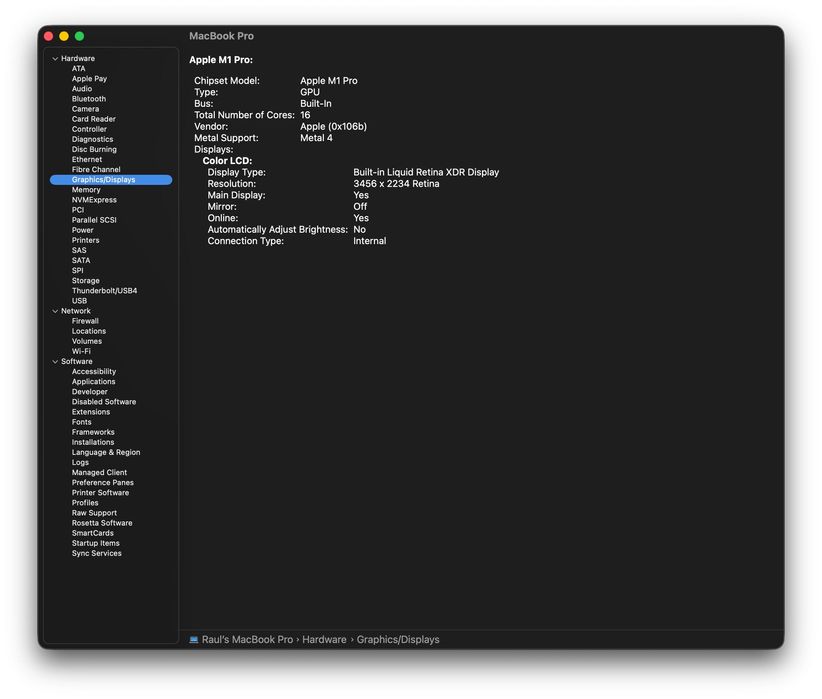Click the Chipset Model value Apple M1 Pro

329,81
